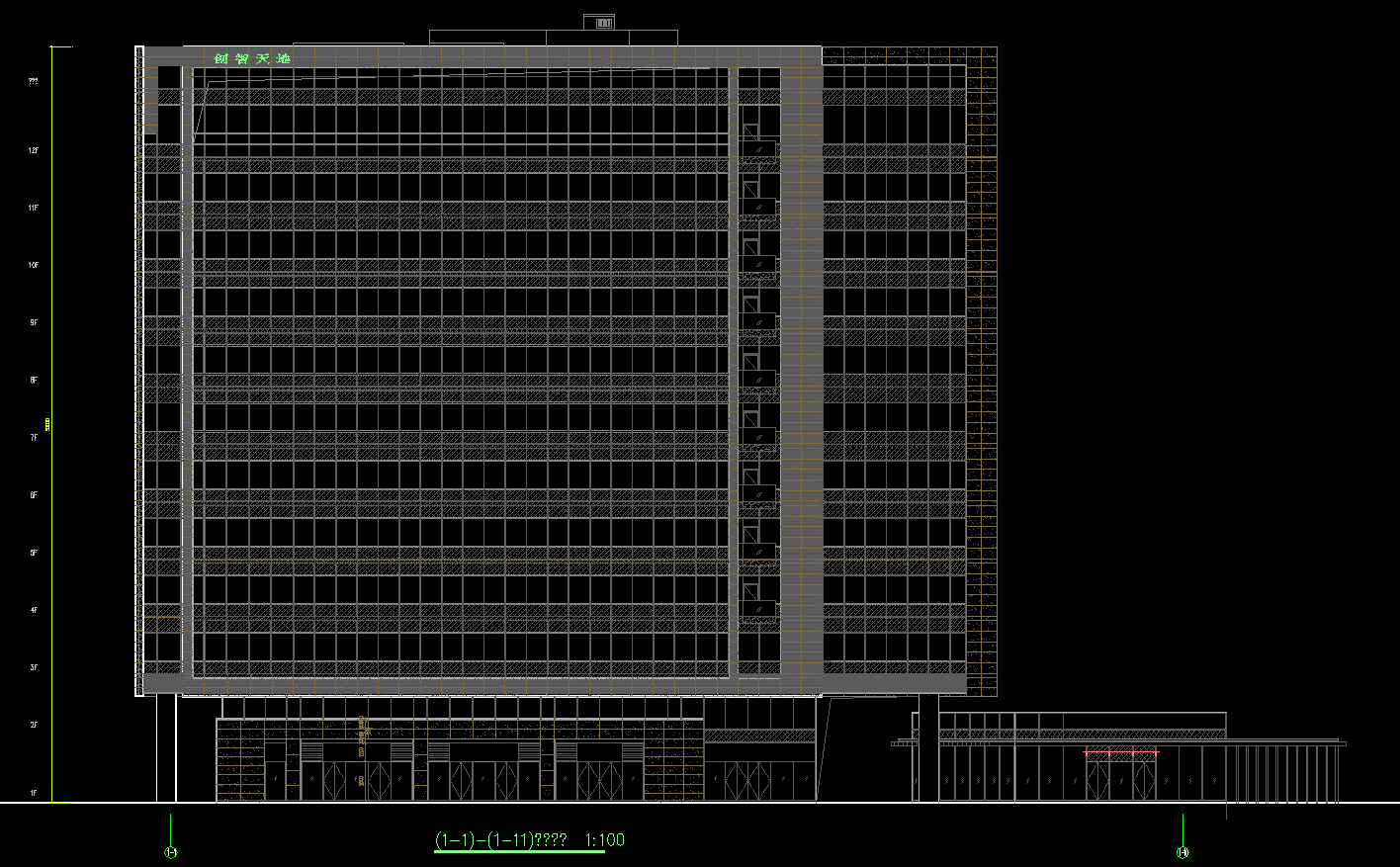Click the 8F floor level label
The image size is (1400, 867).
[x=34, y=381]
